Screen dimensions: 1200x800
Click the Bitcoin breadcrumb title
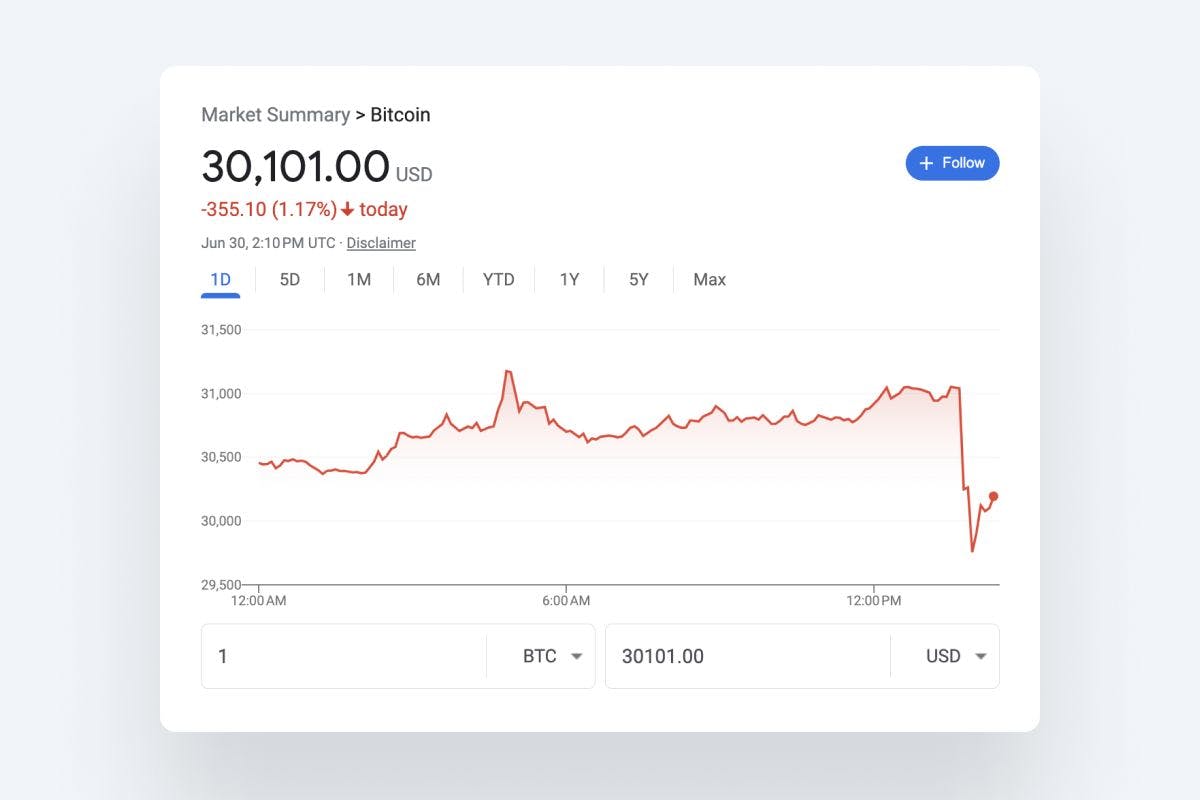(400, 115)
